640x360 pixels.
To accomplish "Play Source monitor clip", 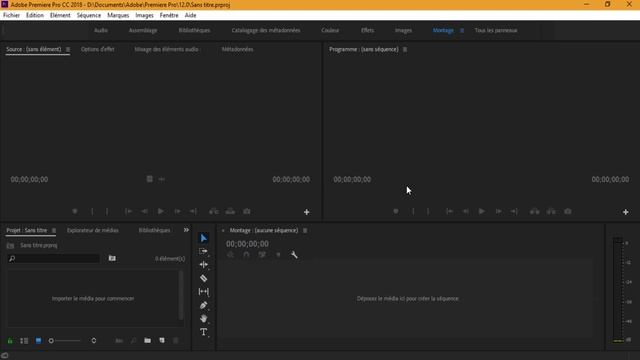I will pos(161,211).
